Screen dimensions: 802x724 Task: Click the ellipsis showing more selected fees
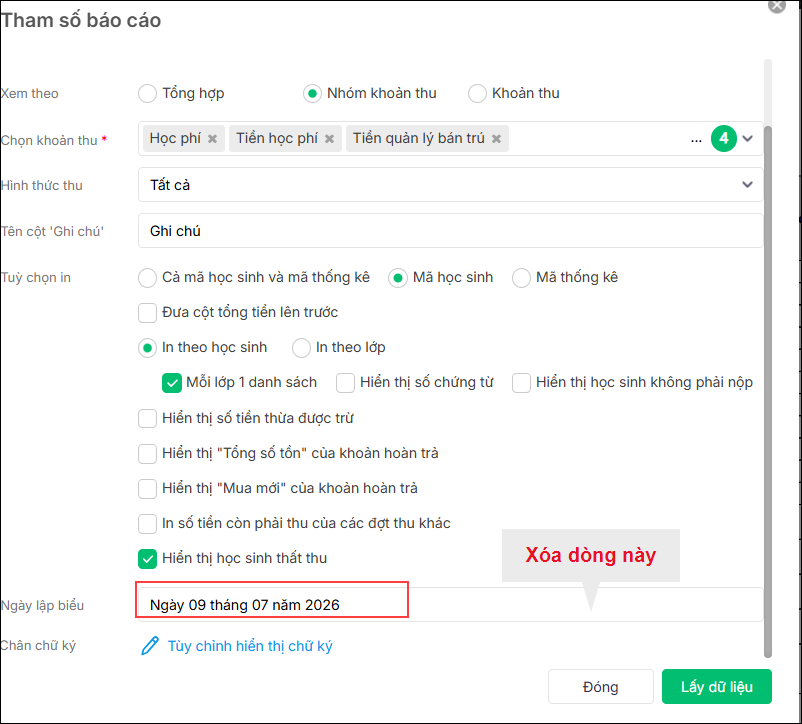click(x=696, y=140)
